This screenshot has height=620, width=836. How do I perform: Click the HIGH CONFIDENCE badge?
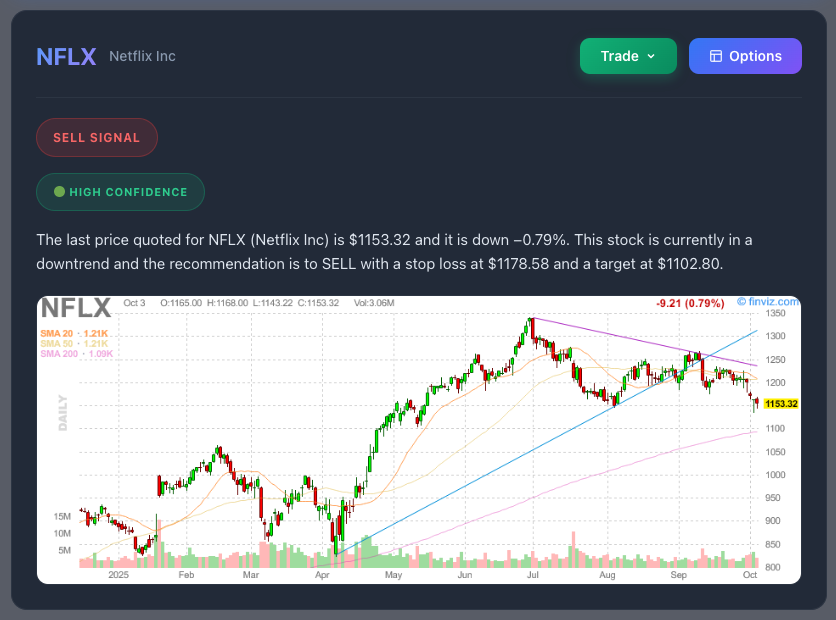coord(120,192)
